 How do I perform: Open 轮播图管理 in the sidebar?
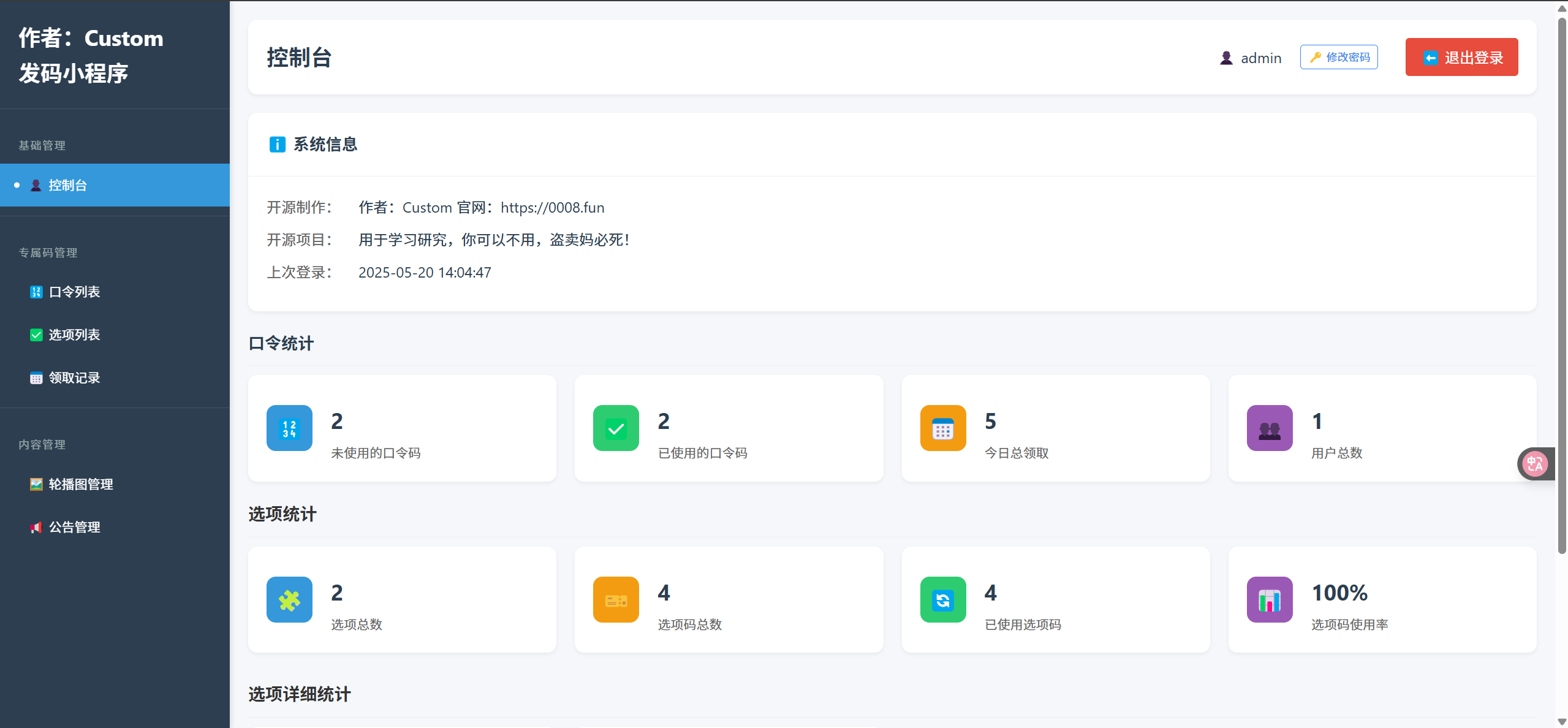[80, 485]
